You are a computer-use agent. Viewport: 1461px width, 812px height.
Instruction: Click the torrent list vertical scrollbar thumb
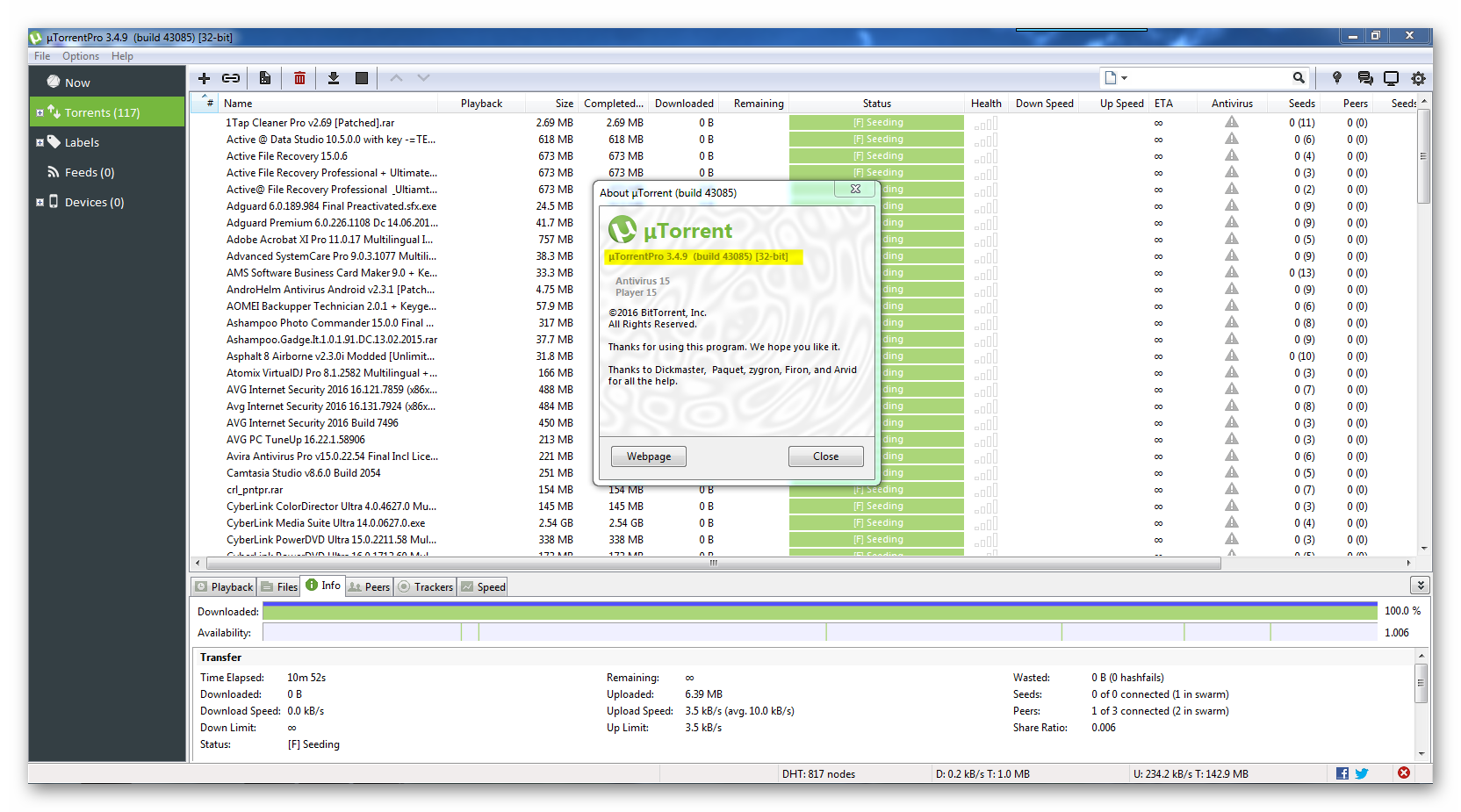point(1423,155)
